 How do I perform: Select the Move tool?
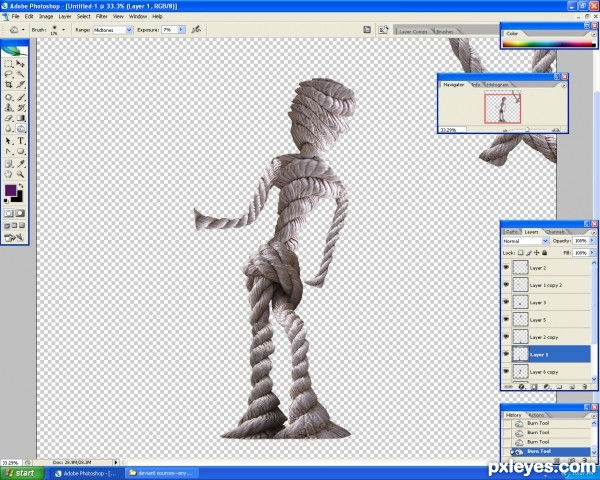pos(20,64)
